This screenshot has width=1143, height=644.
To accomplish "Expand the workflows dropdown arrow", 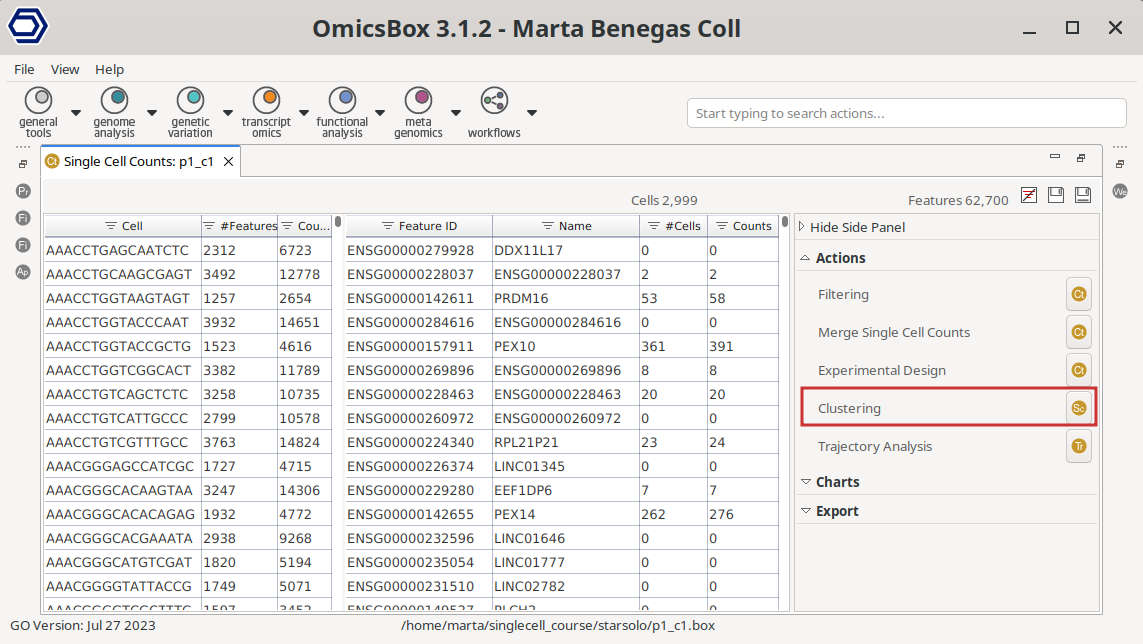I will pos(532,113).
